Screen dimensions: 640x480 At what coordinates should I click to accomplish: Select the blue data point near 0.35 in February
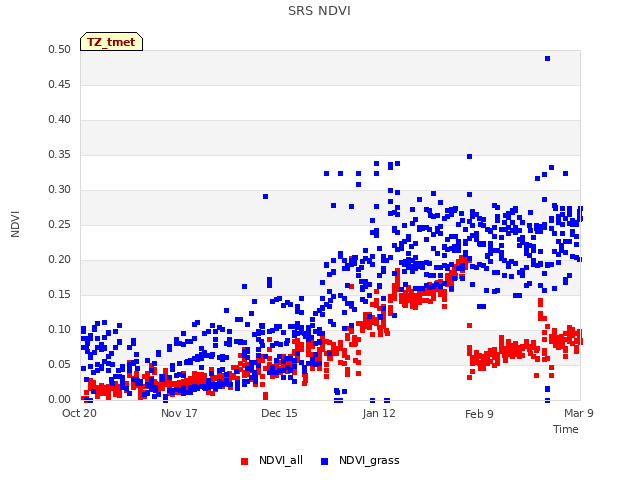point(469,157)
